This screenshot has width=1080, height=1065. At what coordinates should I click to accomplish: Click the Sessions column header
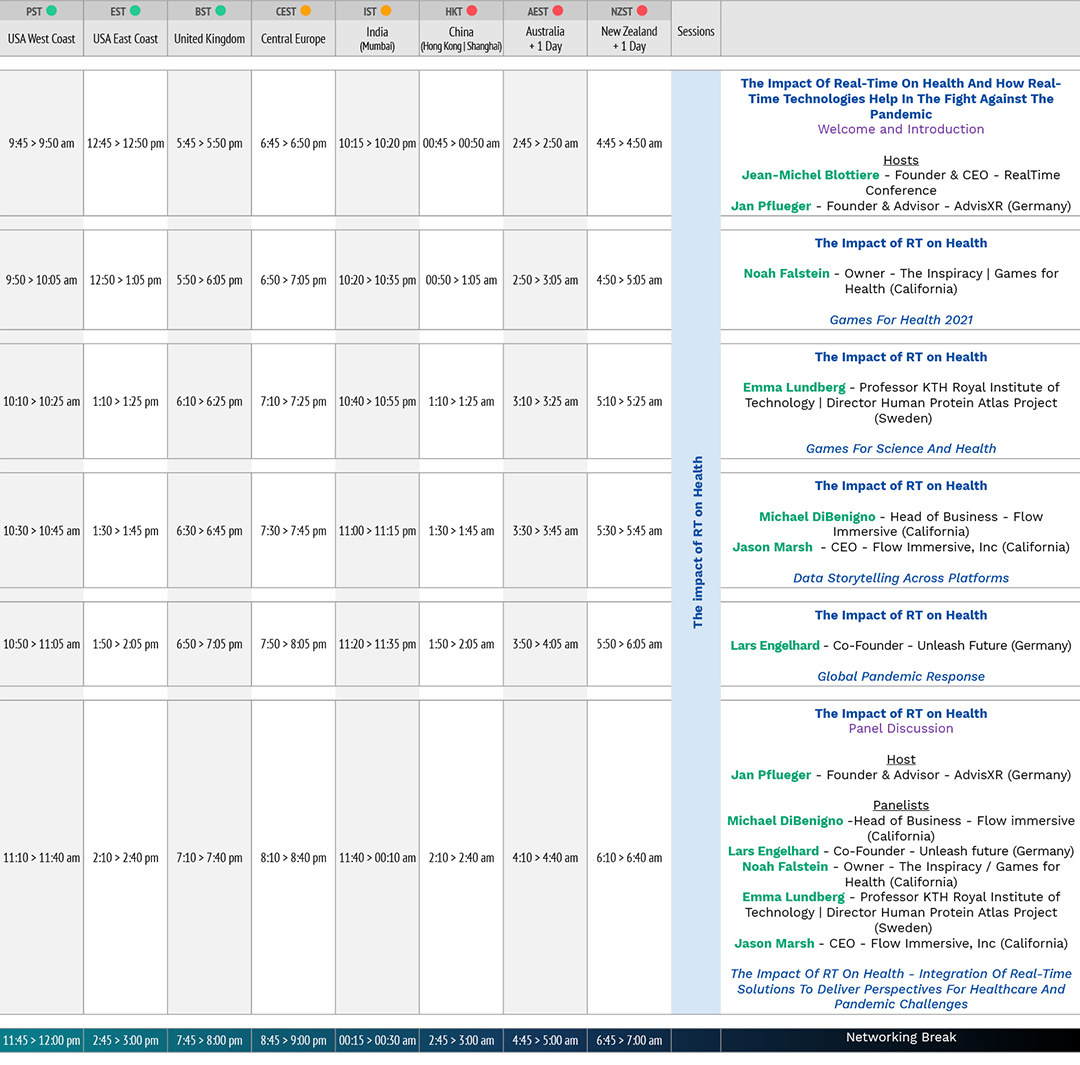click(696, 31)
